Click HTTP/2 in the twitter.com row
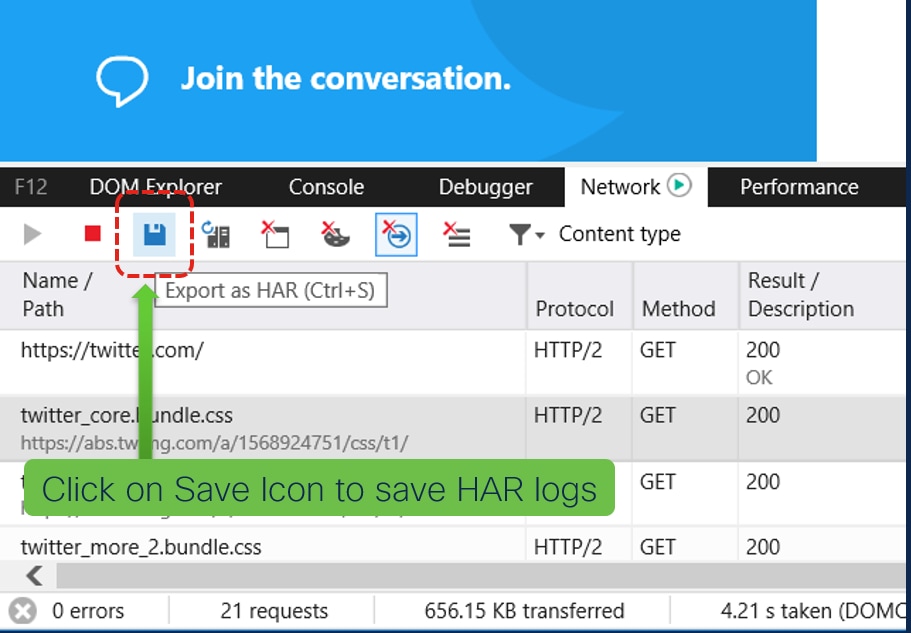The image size is (911, 633). click(x=568, y=350)
